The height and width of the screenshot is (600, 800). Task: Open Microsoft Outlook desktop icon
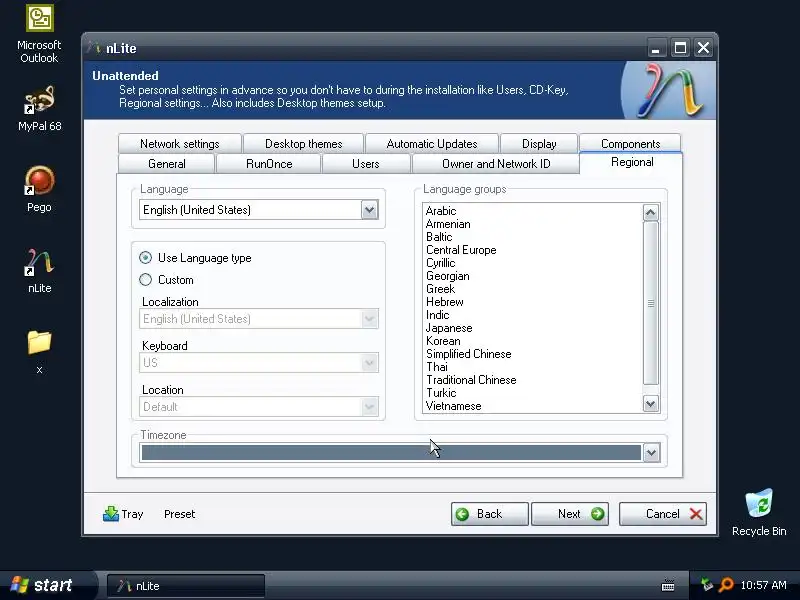pyautogui.click(x=39, y=34)
